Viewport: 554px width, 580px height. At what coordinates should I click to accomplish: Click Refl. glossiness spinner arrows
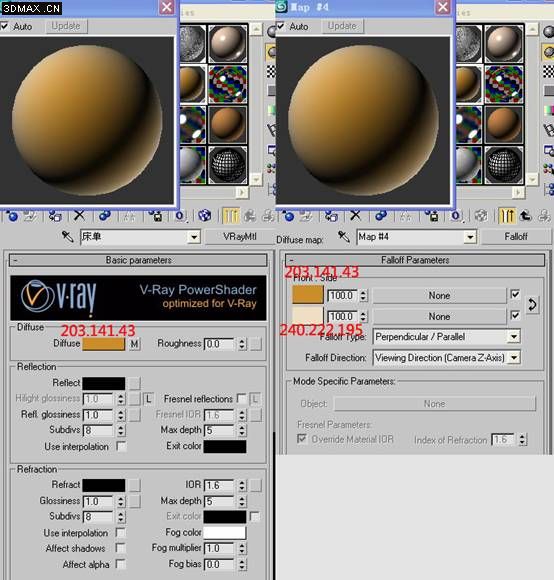121,415
